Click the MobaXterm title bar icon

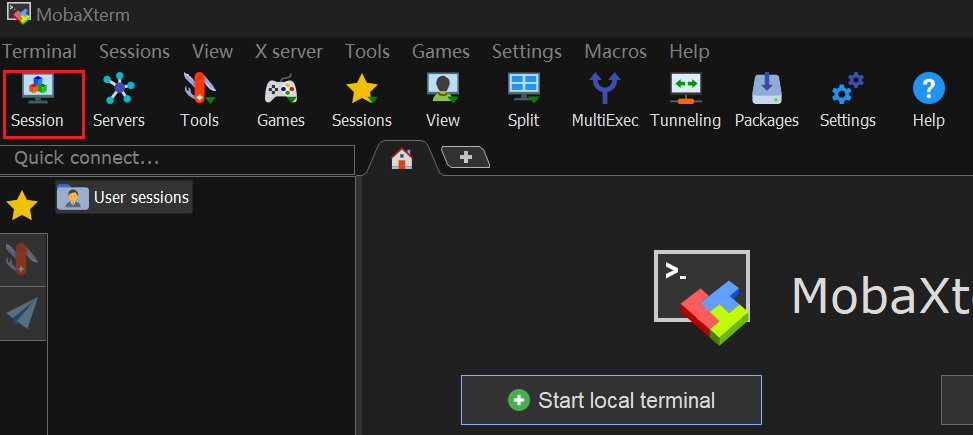tap(19, 14)
